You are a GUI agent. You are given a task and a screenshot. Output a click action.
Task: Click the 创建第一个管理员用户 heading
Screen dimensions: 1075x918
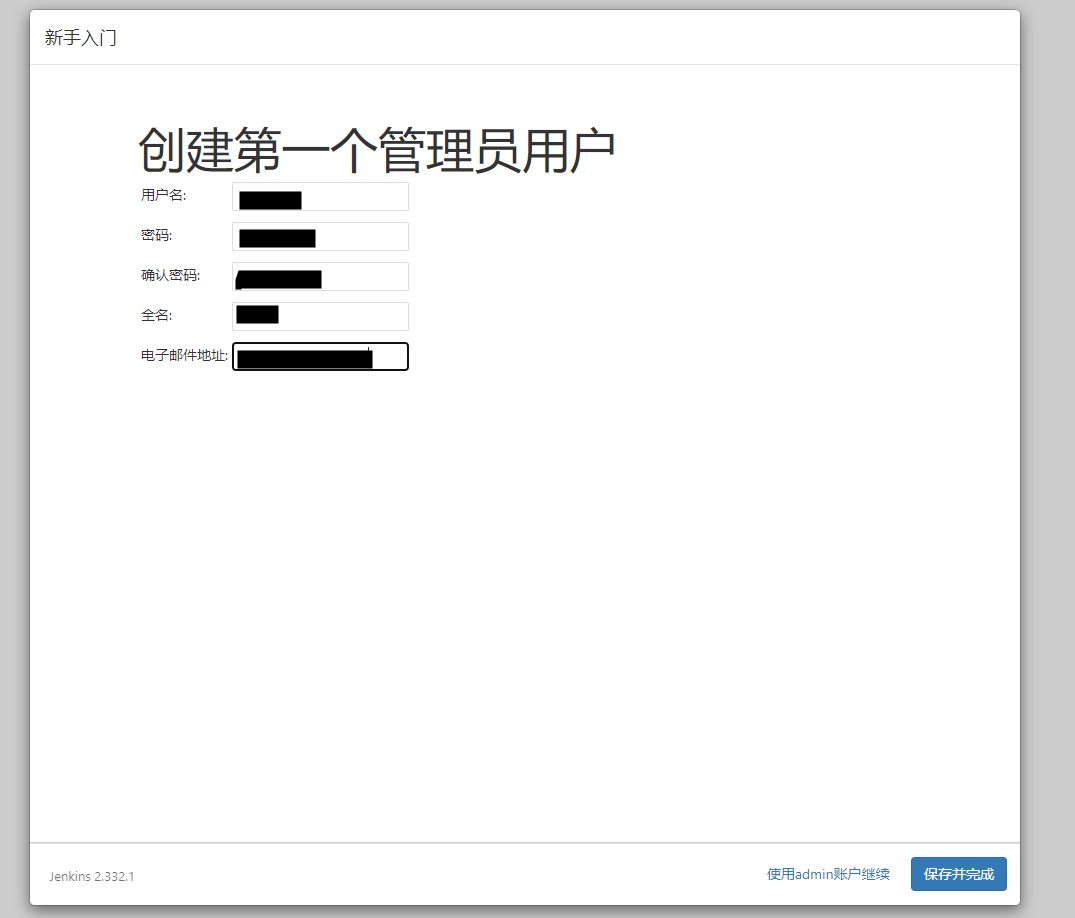point(377,147)
